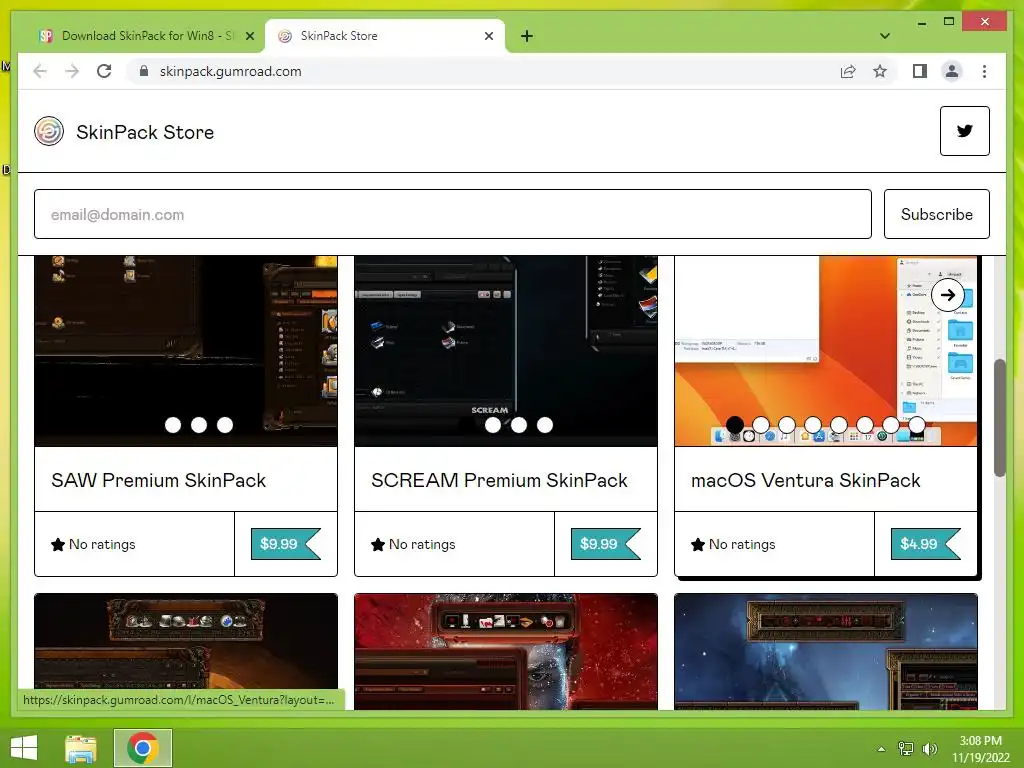Select third carousel dot on SCREAM preview
This screenshot has height=768, width=1024.
[x=545, y=425]
